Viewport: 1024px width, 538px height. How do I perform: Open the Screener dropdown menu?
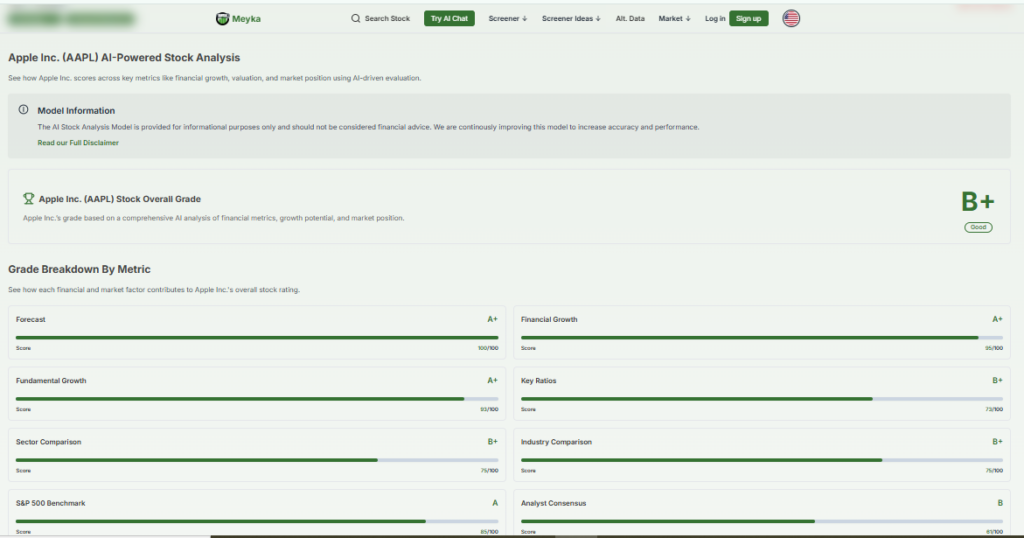tap(507, 18)
